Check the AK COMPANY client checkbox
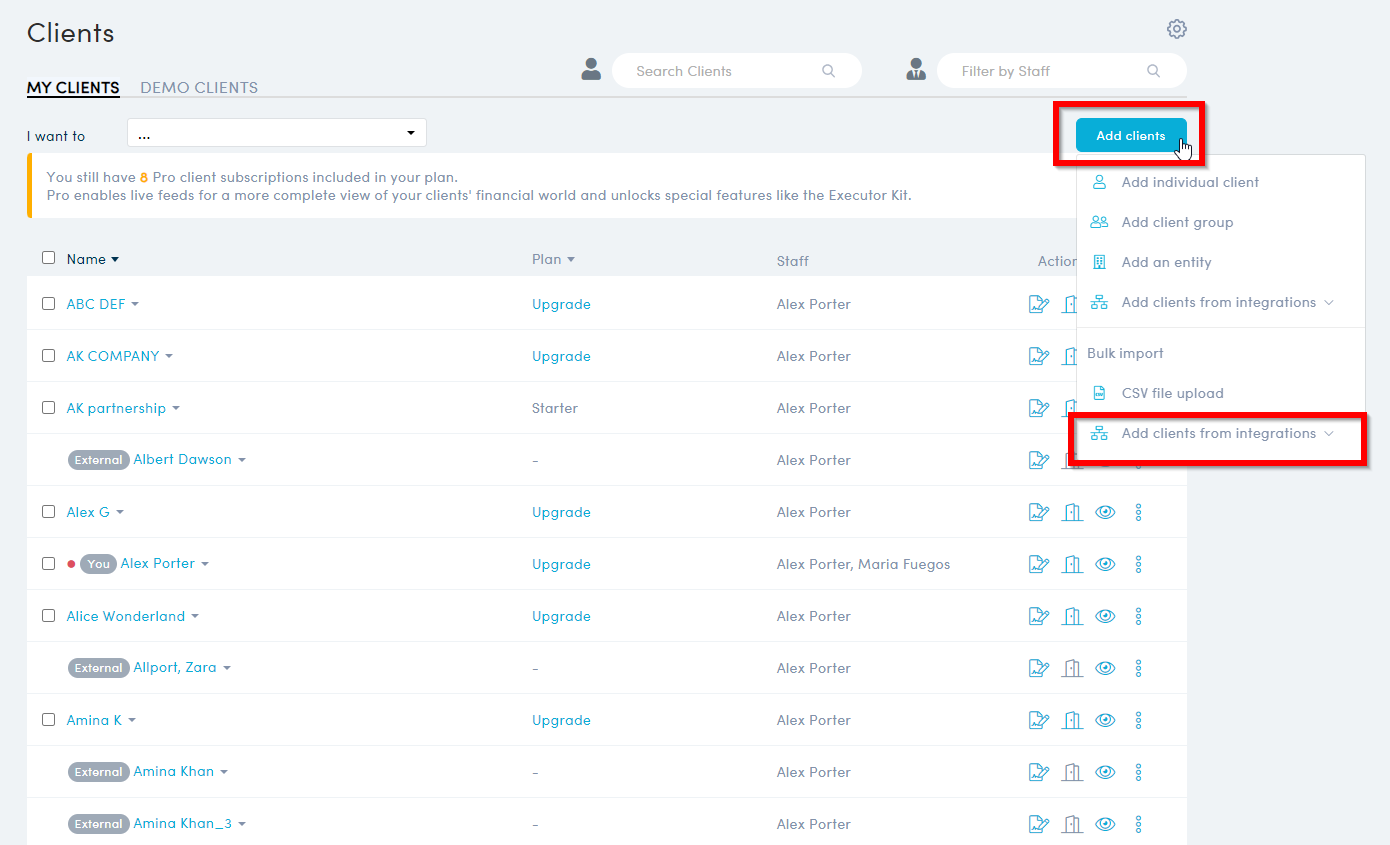 [48, 355]
